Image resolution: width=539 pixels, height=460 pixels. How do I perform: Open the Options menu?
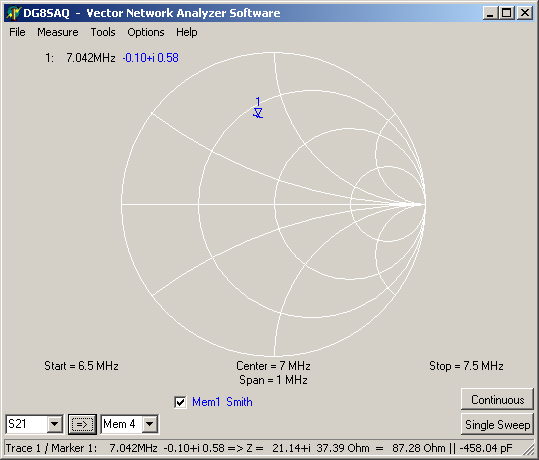(146, 32)
